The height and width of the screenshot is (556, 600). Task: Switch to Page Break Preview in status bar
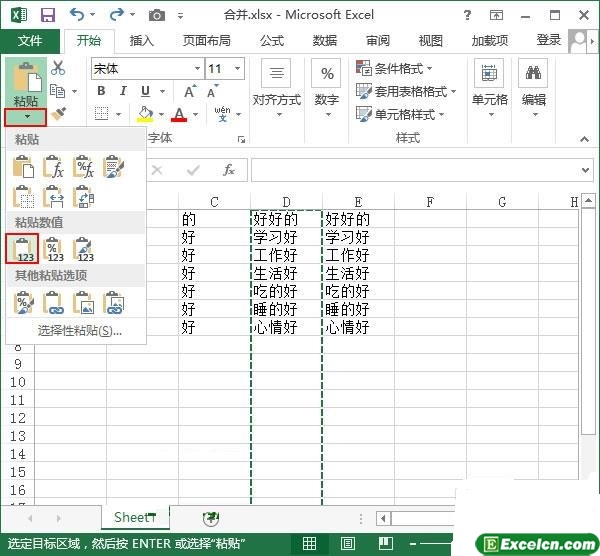(x=385, y=543)
